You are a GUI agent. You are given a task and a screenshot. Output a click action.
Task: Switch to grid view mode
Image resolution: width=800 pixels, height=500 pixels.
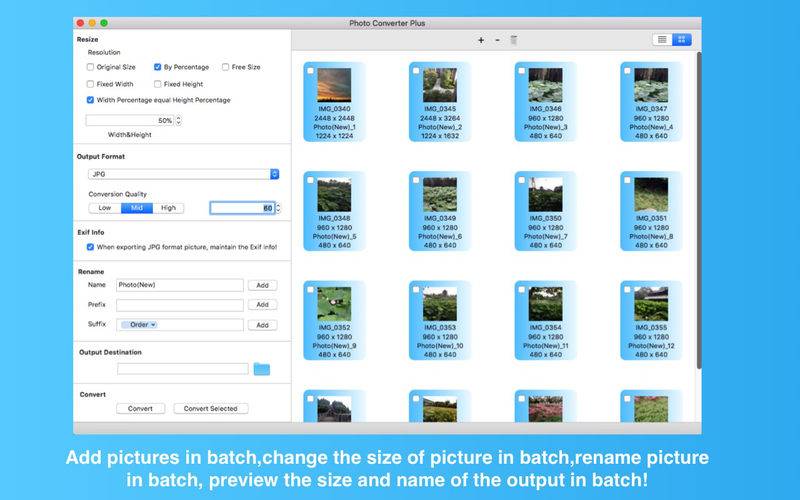[x=682, y=39]
